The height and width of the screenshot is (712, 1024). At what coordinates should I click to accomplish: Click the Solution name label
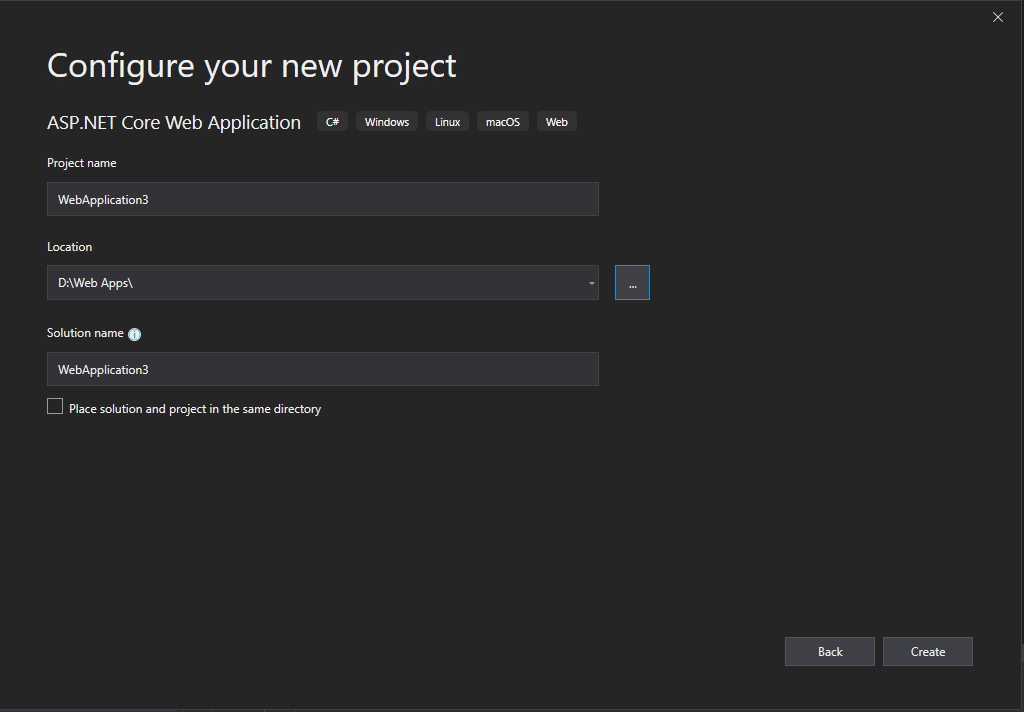click(x=85, y=333)
